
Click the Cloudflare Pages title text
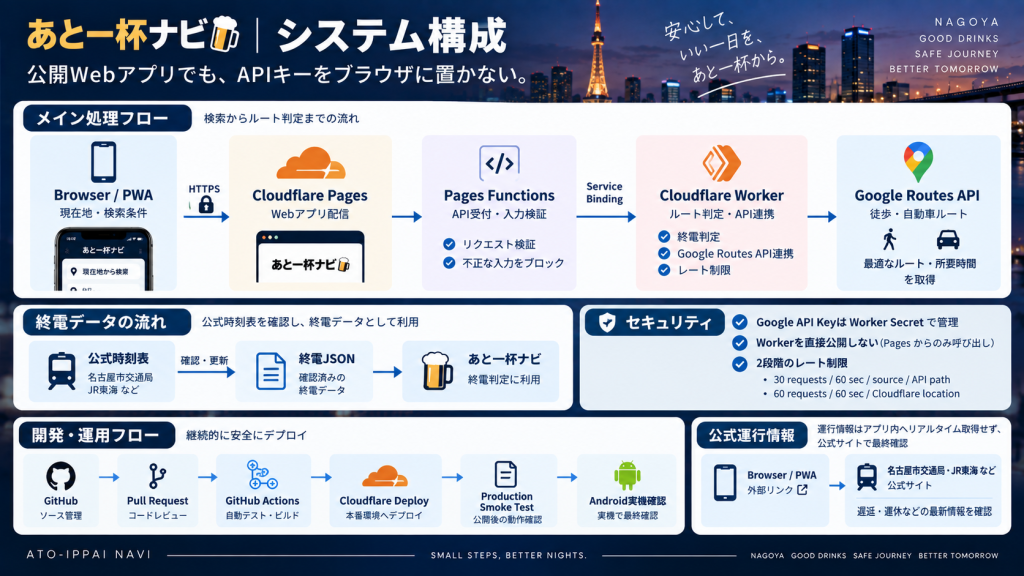point(310,195)
